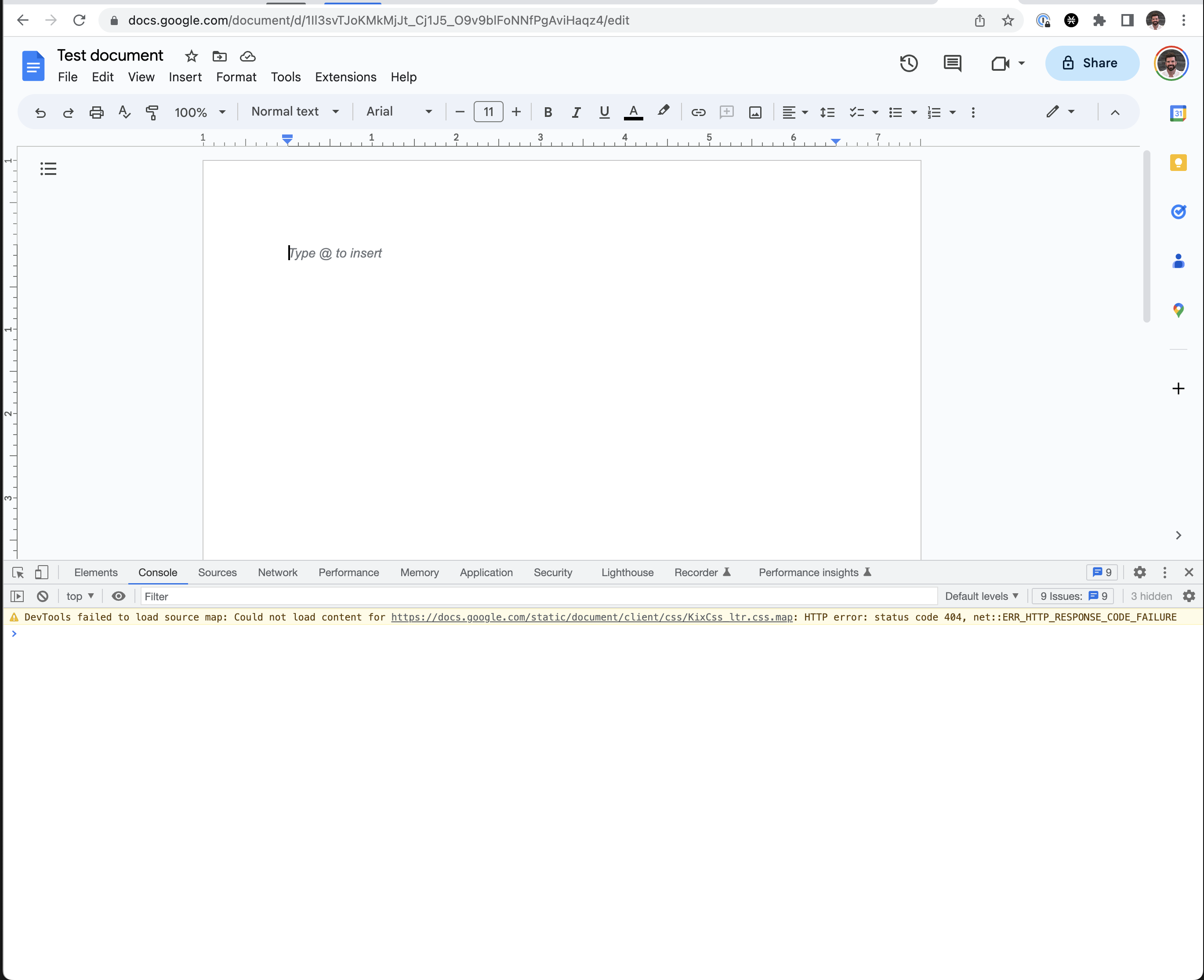Switch to the Network tab in DevTools
The height and width of the screenshot is (980, 1204).
(x=277, y=573)
